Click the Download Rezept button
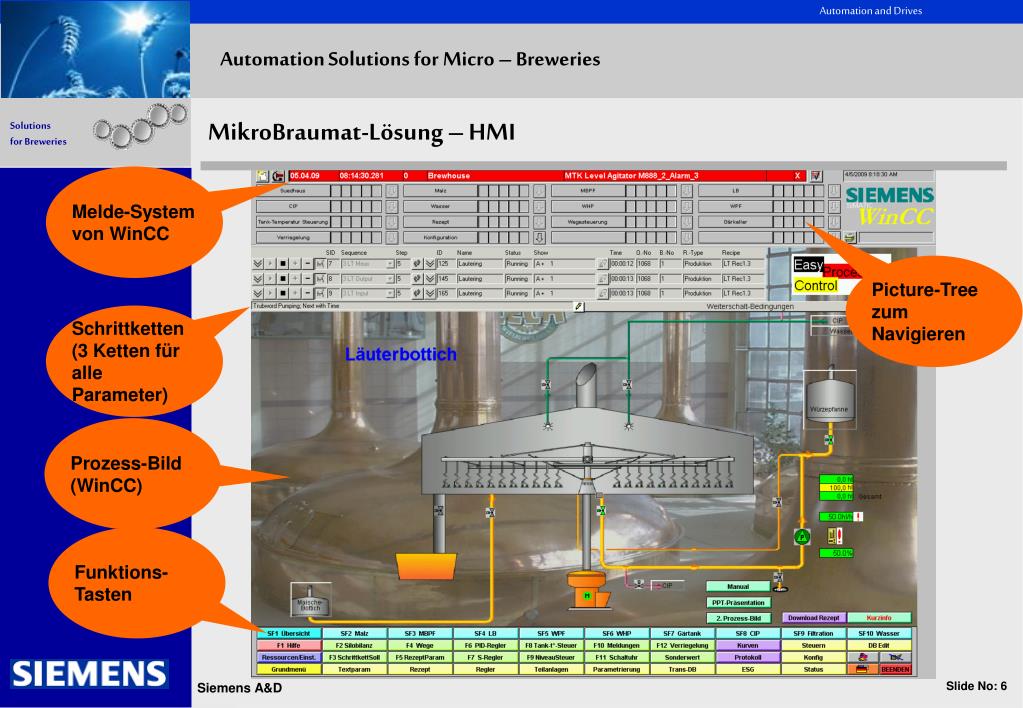The width and height of the screenshot is (1023, 708). 814,617
